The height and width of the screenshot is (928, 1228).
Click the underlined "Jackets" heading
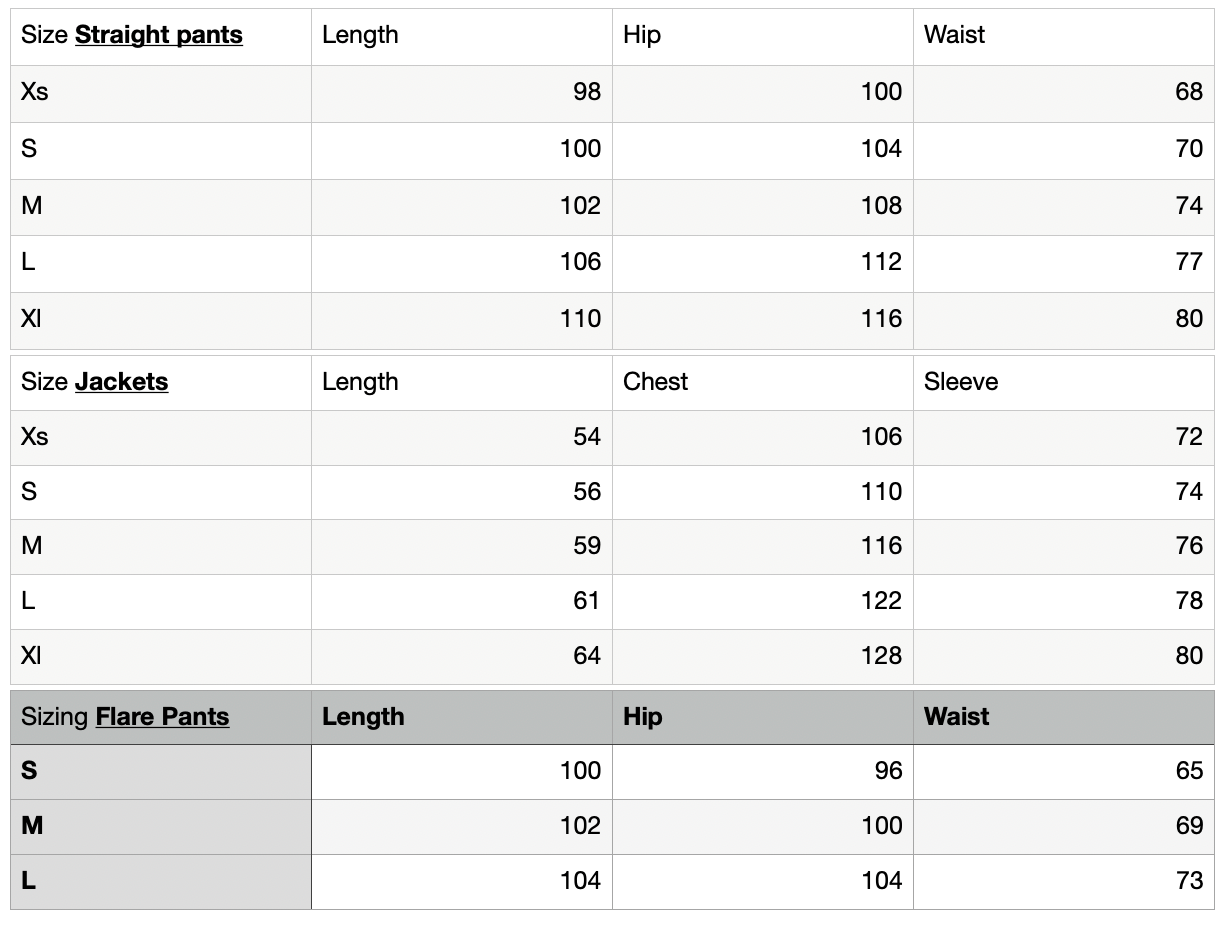click(x=121, y=382)
